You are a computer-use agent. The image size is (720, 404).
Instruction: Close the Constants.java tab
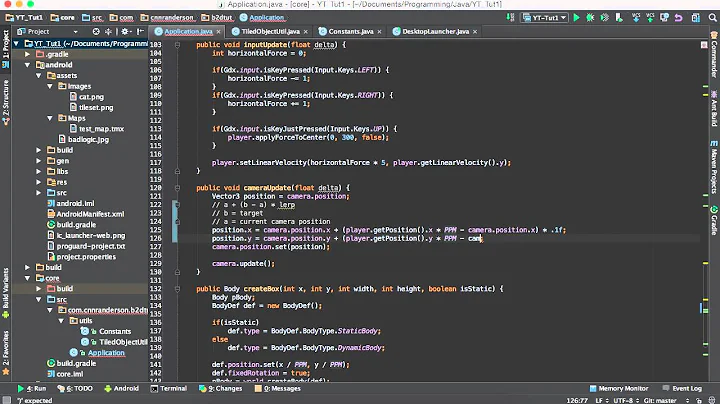pyautogui.click(x=379, y=32)
